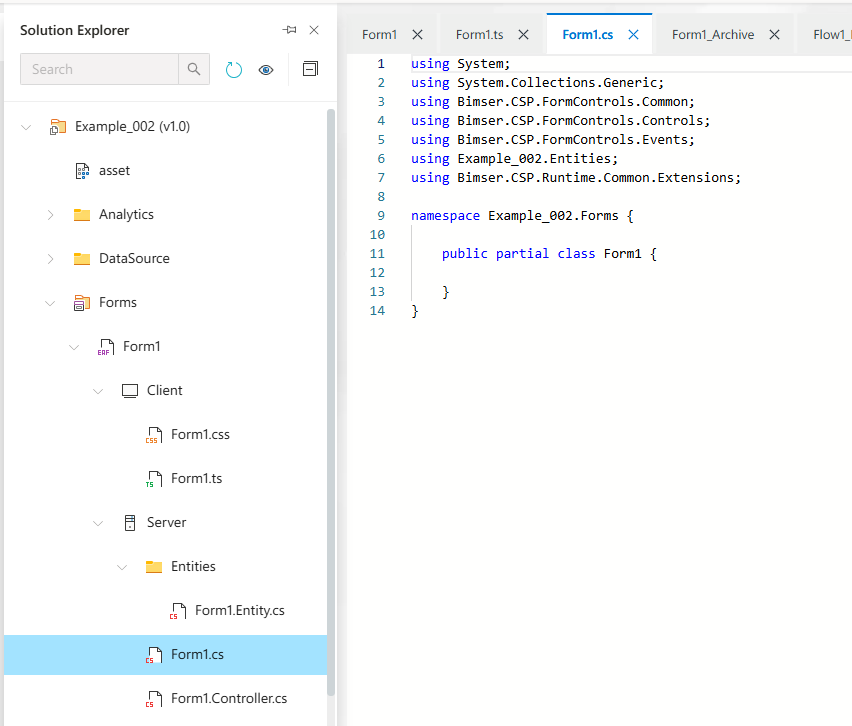Open Form1.cs from the tree
This screenshot has height=726, width=852.
tap(197, 655)
